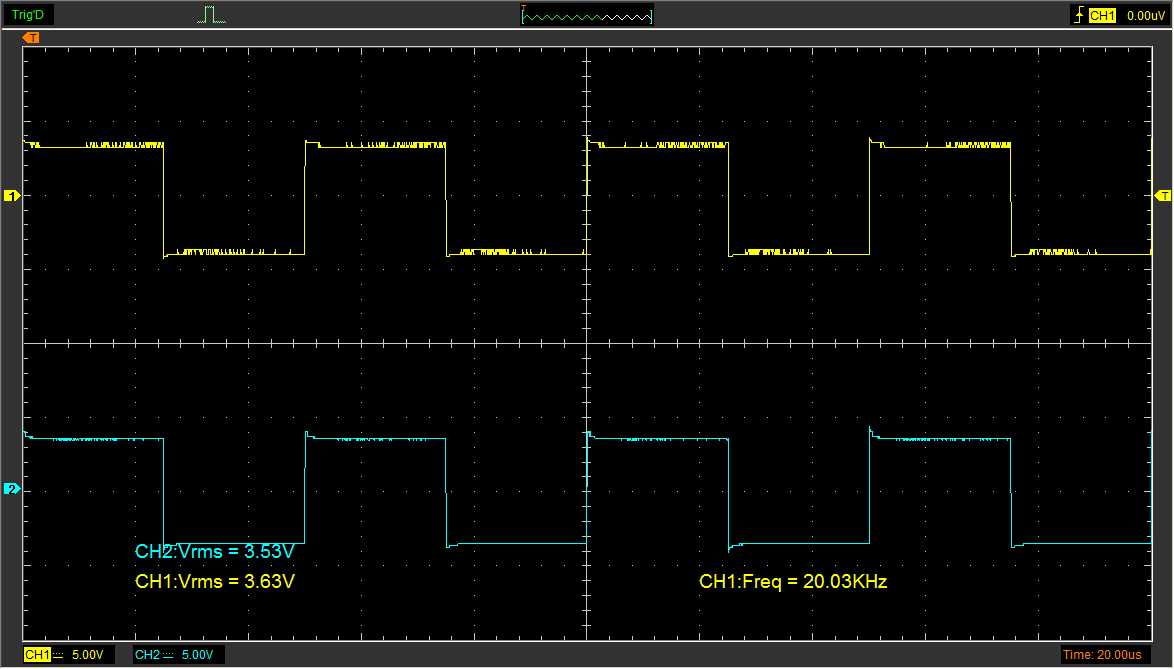The image size is (1174, 669).
Task: Click the pulse waveform icon near Trig'D
Action: (211, 15)
